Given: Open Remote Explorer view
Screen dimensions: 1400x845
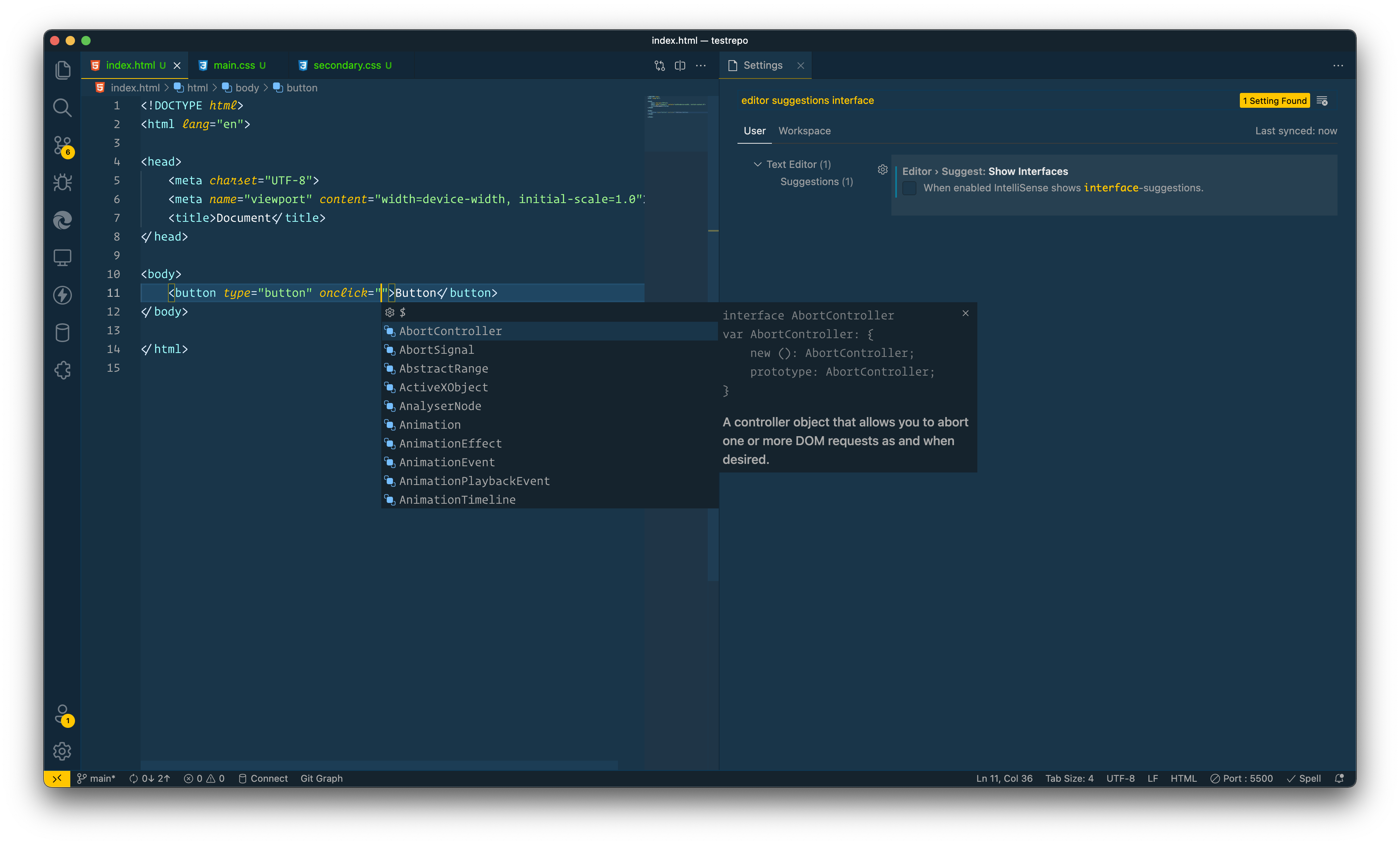Looking at the screenshot, I should click(x=62, y=257).
